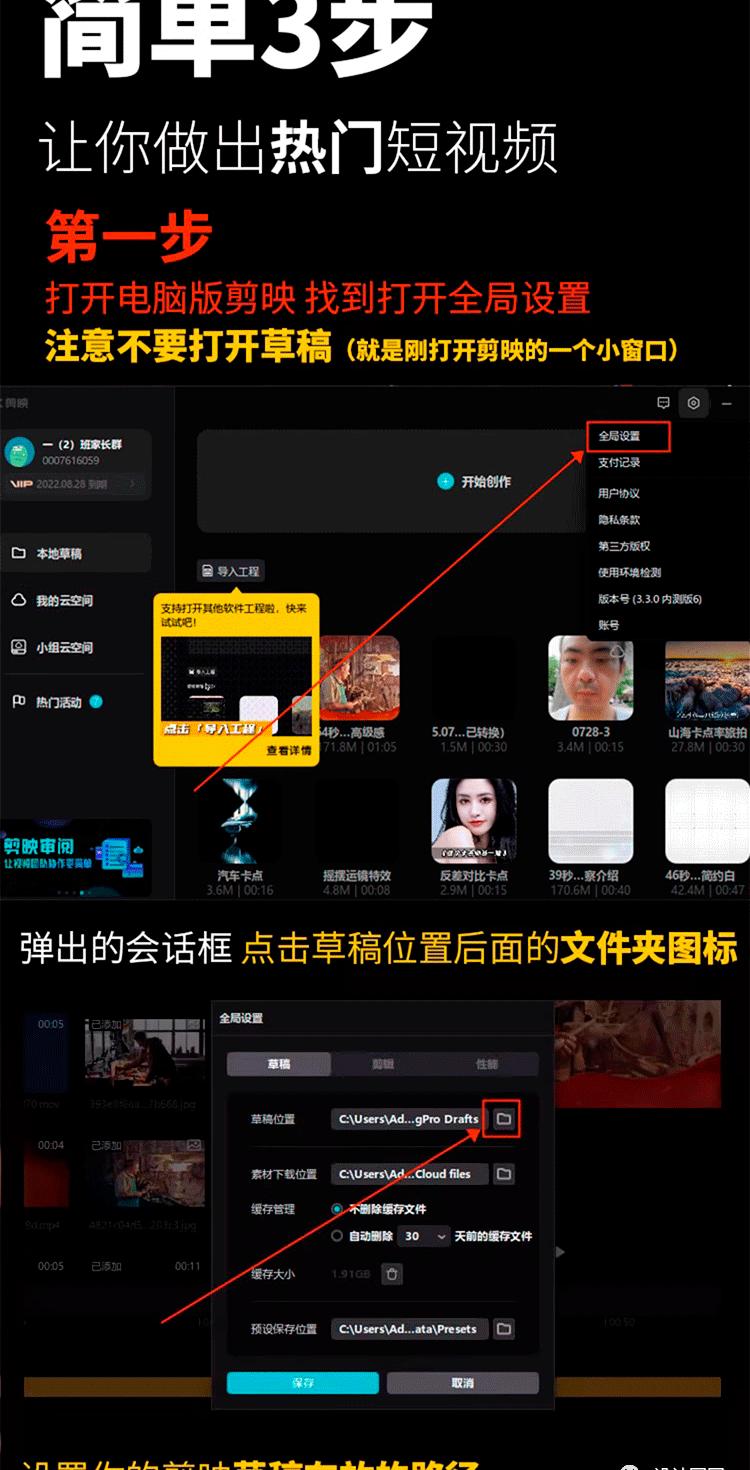Image resolution: width=750 pixels, height=1470 pixels.
Task: Open the 汽车卡点 draft thumbnail
Action: coord(240,821)
